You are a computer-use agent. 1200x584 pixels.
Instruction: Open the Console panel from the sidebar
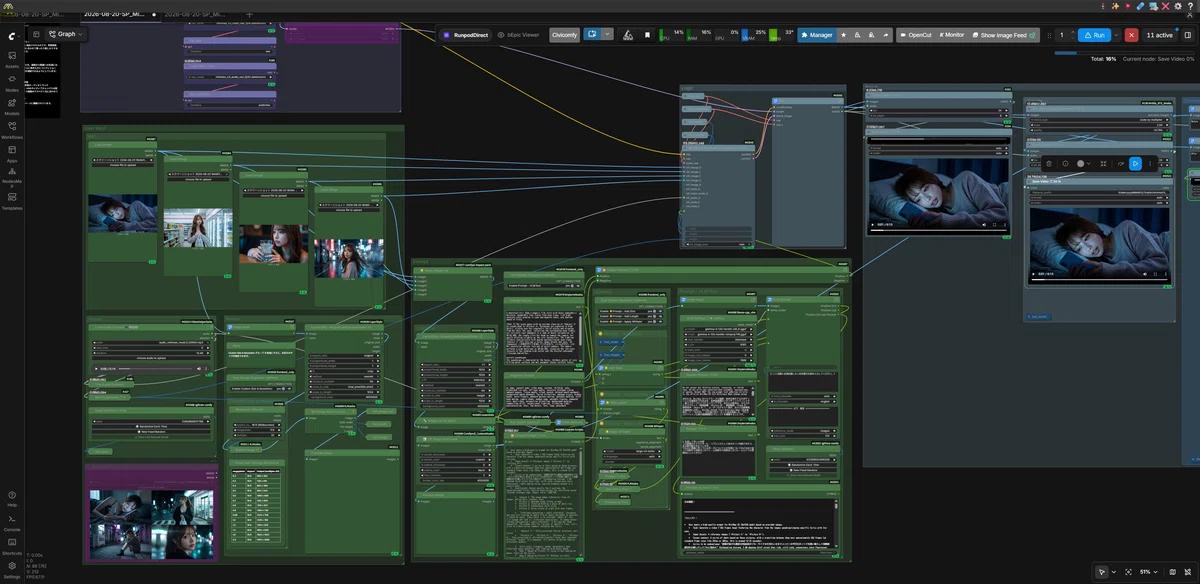pyautogui.click(x=12, y=521)
